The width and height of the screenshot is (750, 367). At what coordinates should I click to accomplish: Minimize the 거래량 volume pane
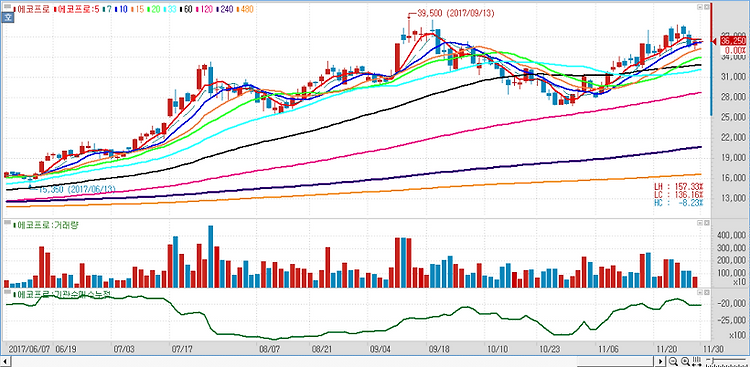[x=700, y=223]
